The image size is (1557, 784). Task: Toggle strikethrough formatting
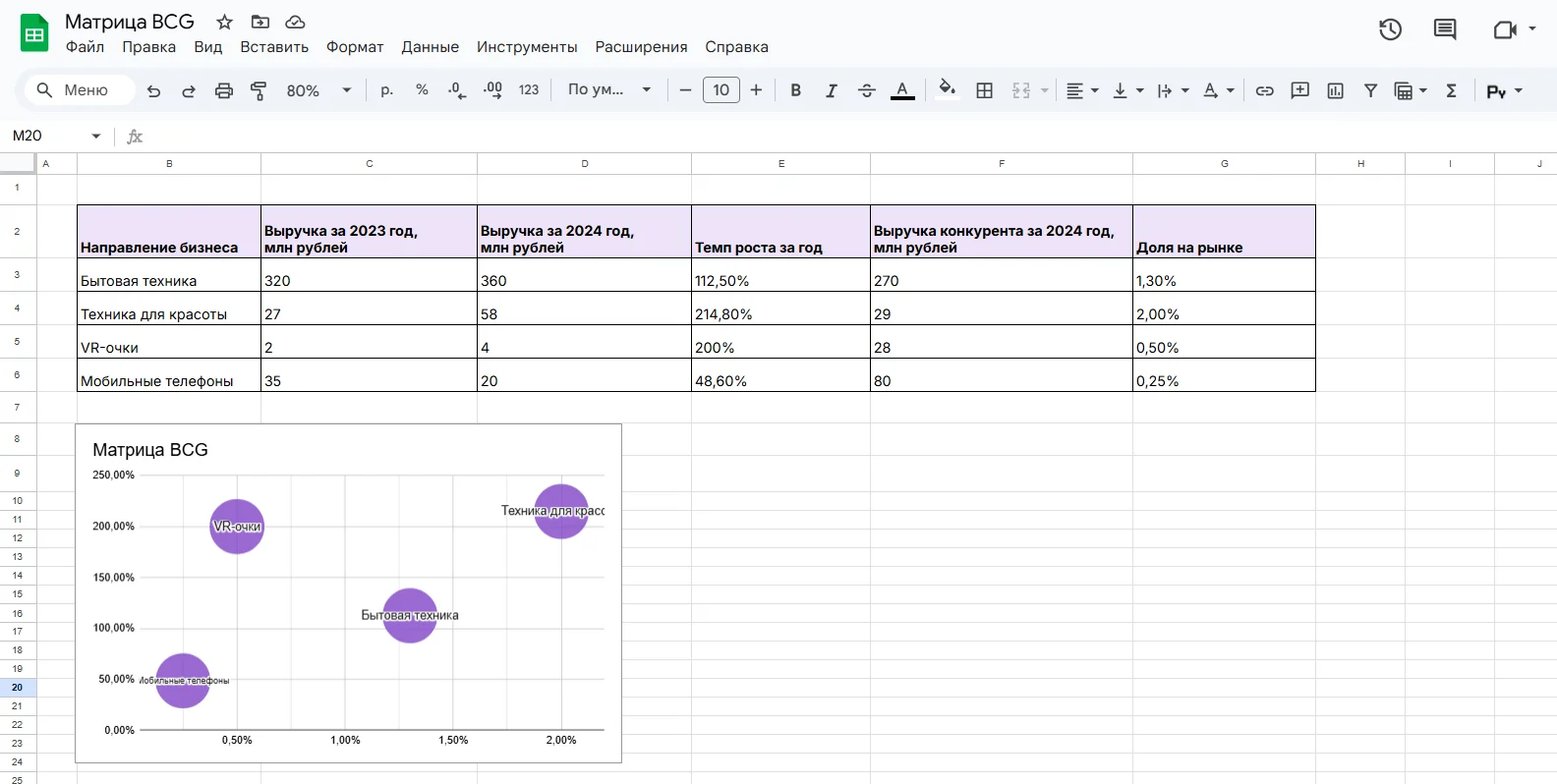coord(866,90)
